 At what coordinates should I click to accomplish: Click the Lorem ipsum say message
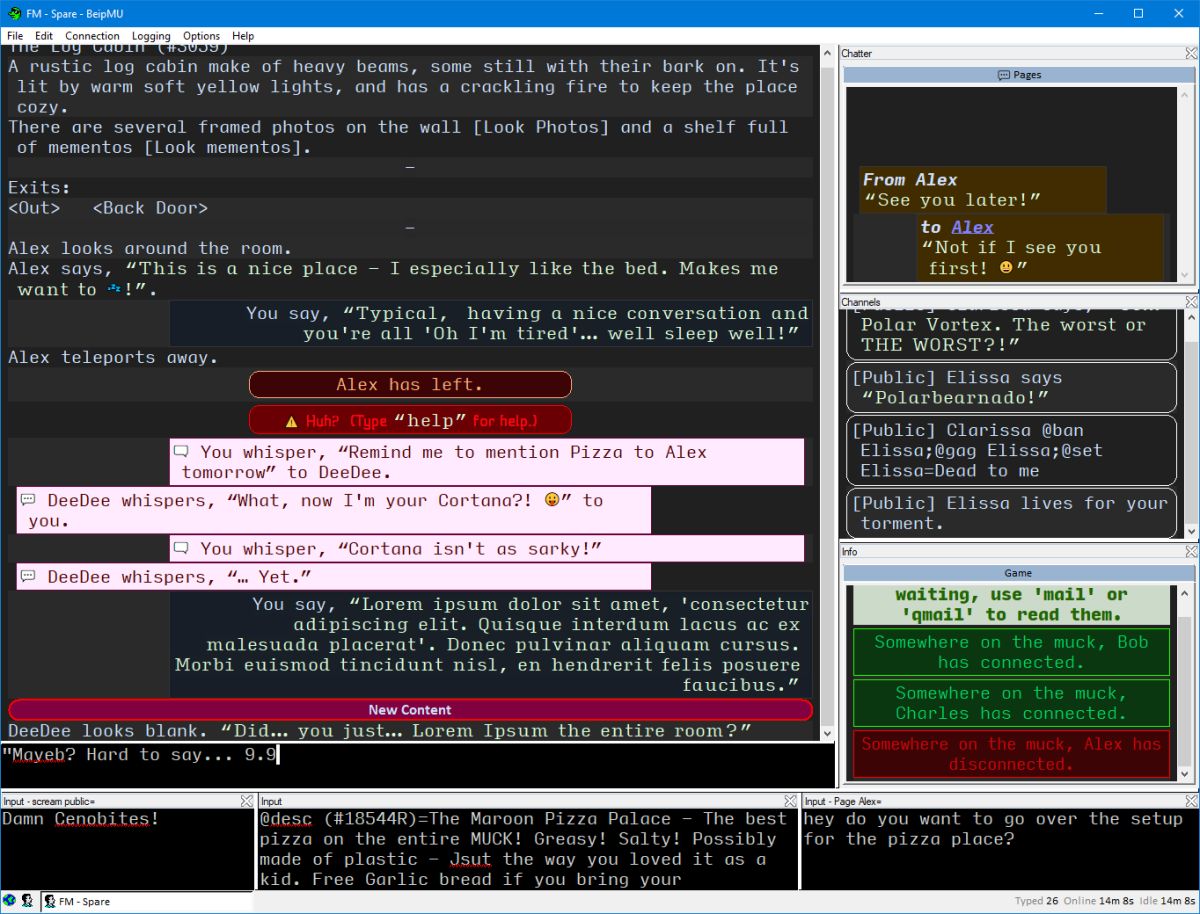click(x=490, y=644)
